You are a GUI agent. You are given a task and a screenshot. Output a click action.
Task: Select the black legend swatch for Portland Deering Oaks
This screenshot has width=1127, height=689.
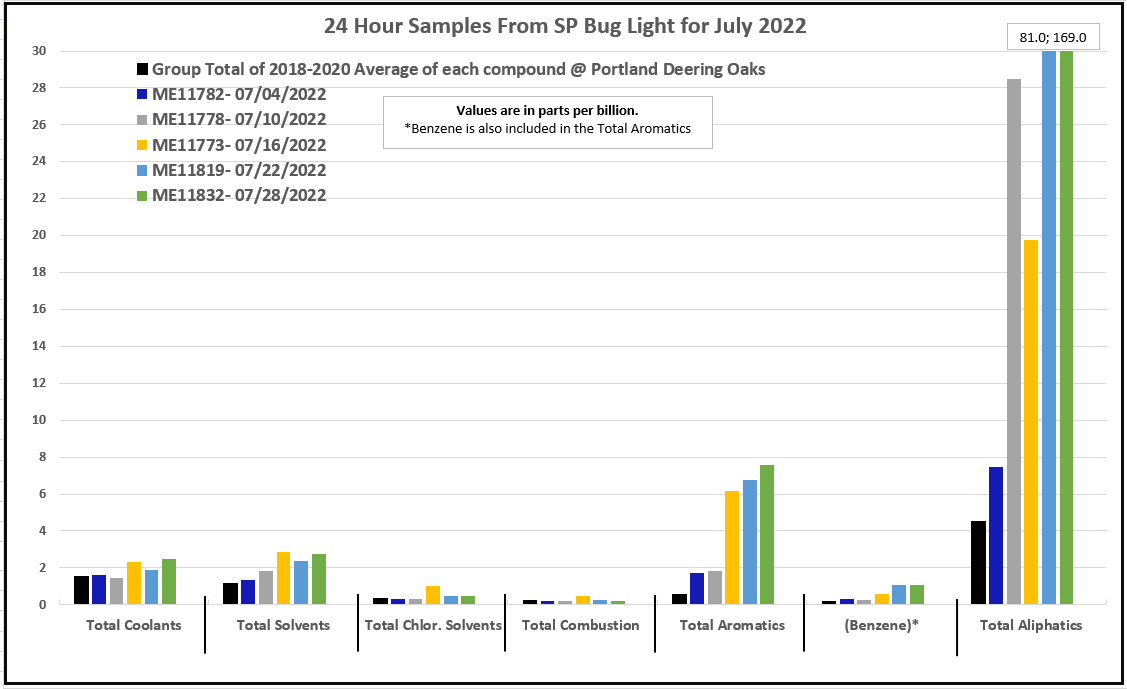(143, 70)
